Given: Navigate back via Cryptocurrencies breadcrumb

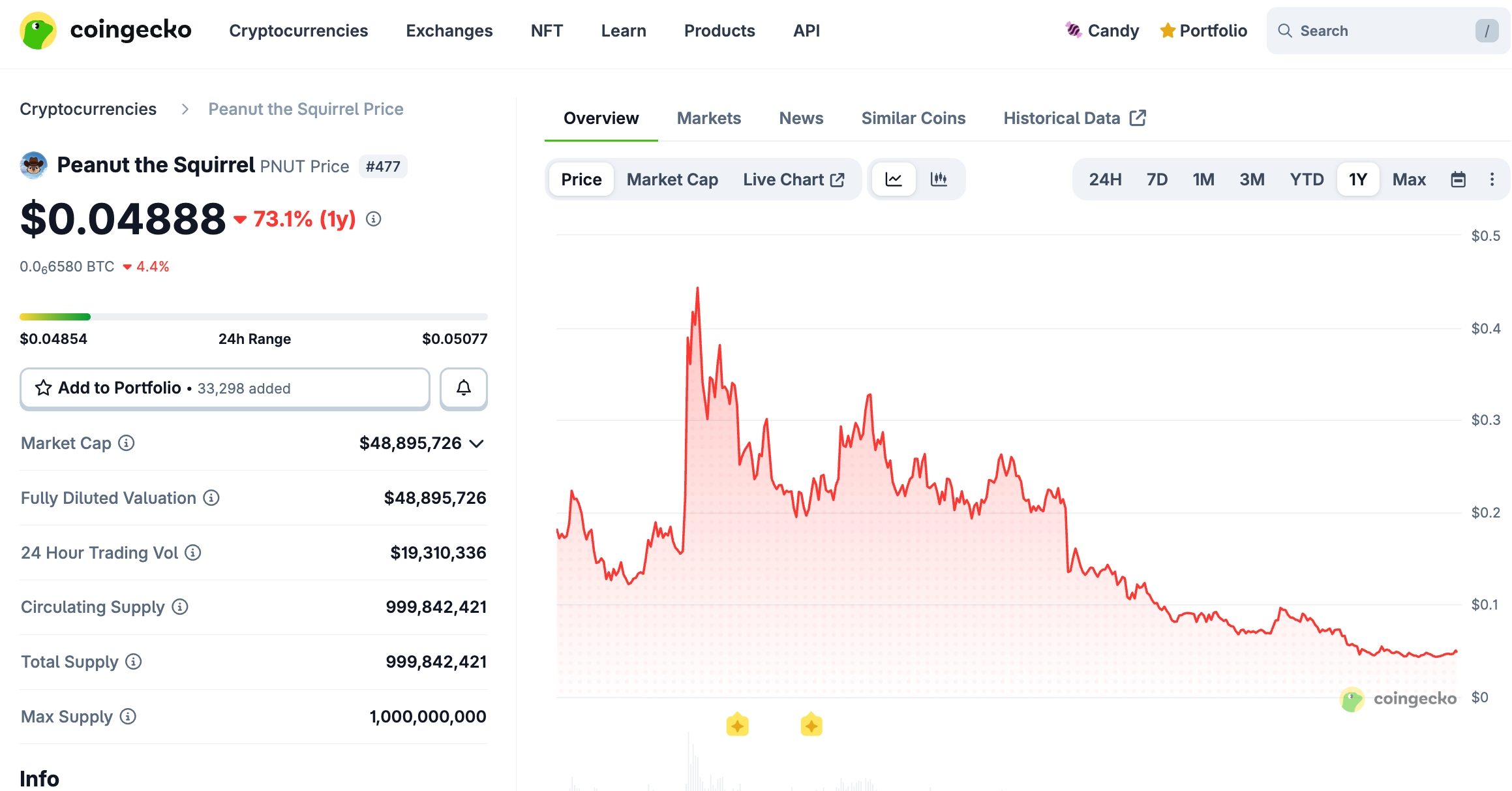Looking at the screenshot, I should click(88, 108).
